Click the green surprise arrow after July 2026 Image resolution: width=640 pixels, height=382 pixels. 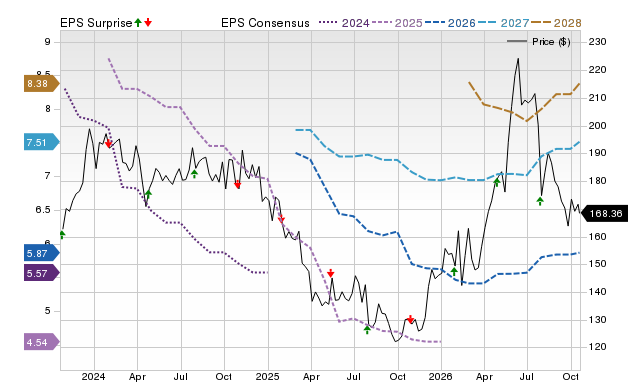540,201
